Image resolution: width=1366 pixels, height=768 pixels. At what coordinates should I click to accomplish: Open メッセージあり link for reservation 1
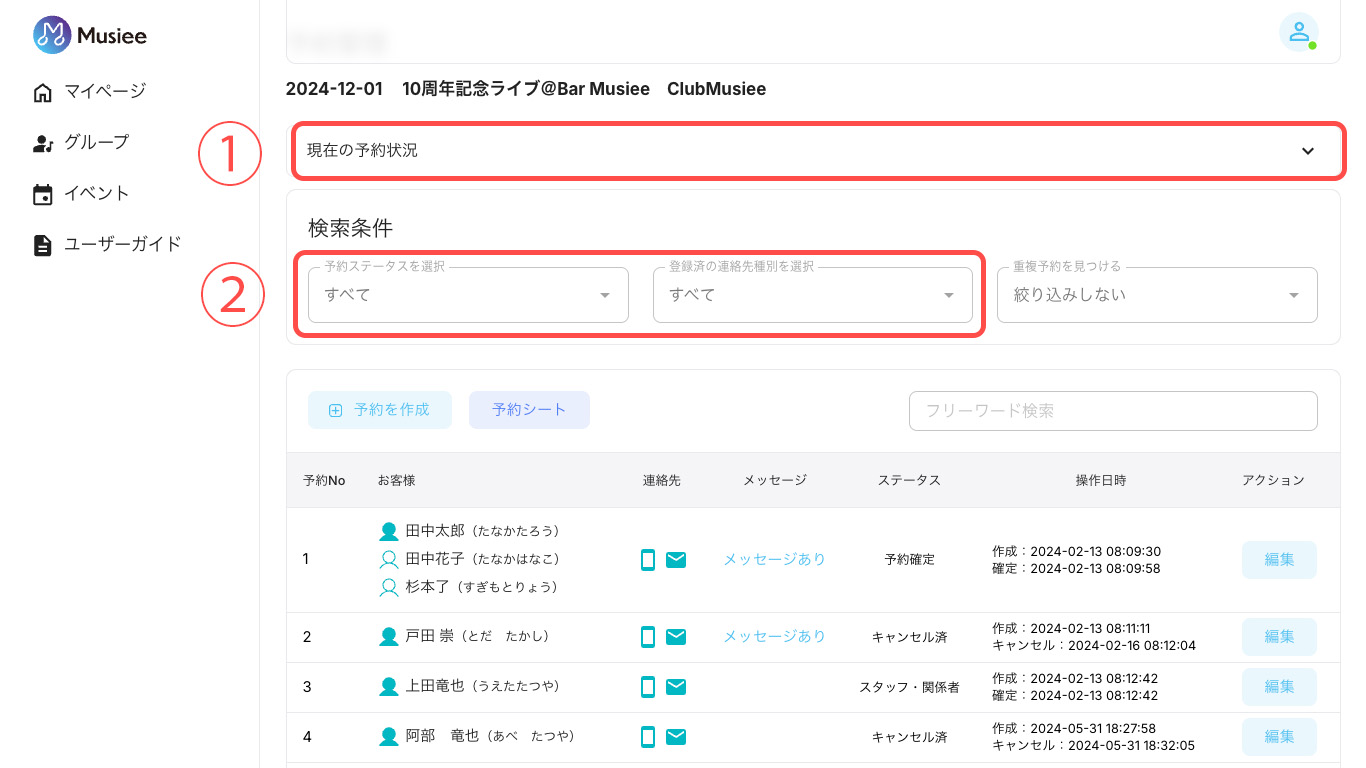coord(774,560)
